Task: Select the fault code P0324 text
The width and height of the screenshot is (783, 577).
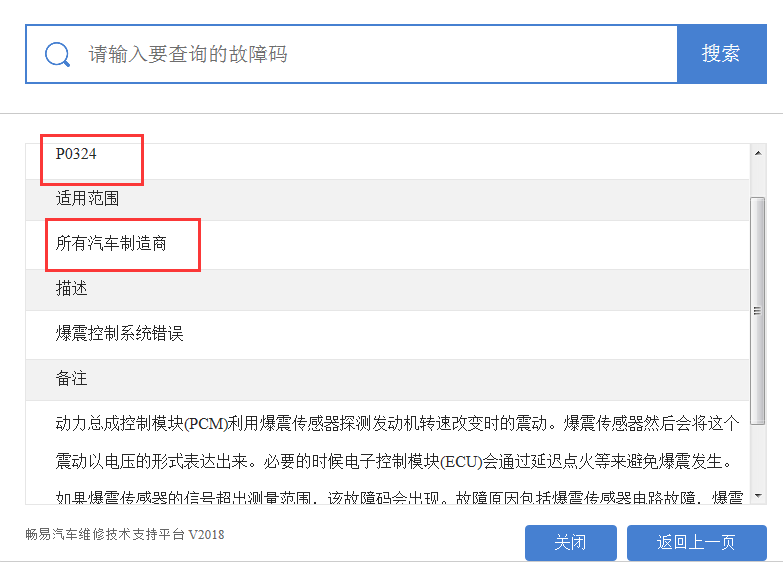Action: 76,154
